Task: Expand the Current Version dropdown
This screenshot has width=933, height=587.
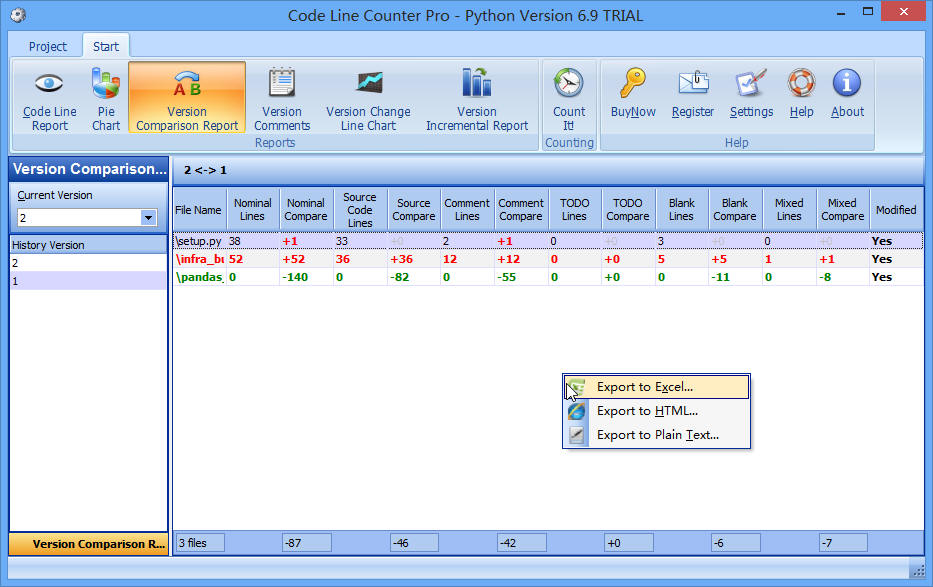Action: pos(148,218)
